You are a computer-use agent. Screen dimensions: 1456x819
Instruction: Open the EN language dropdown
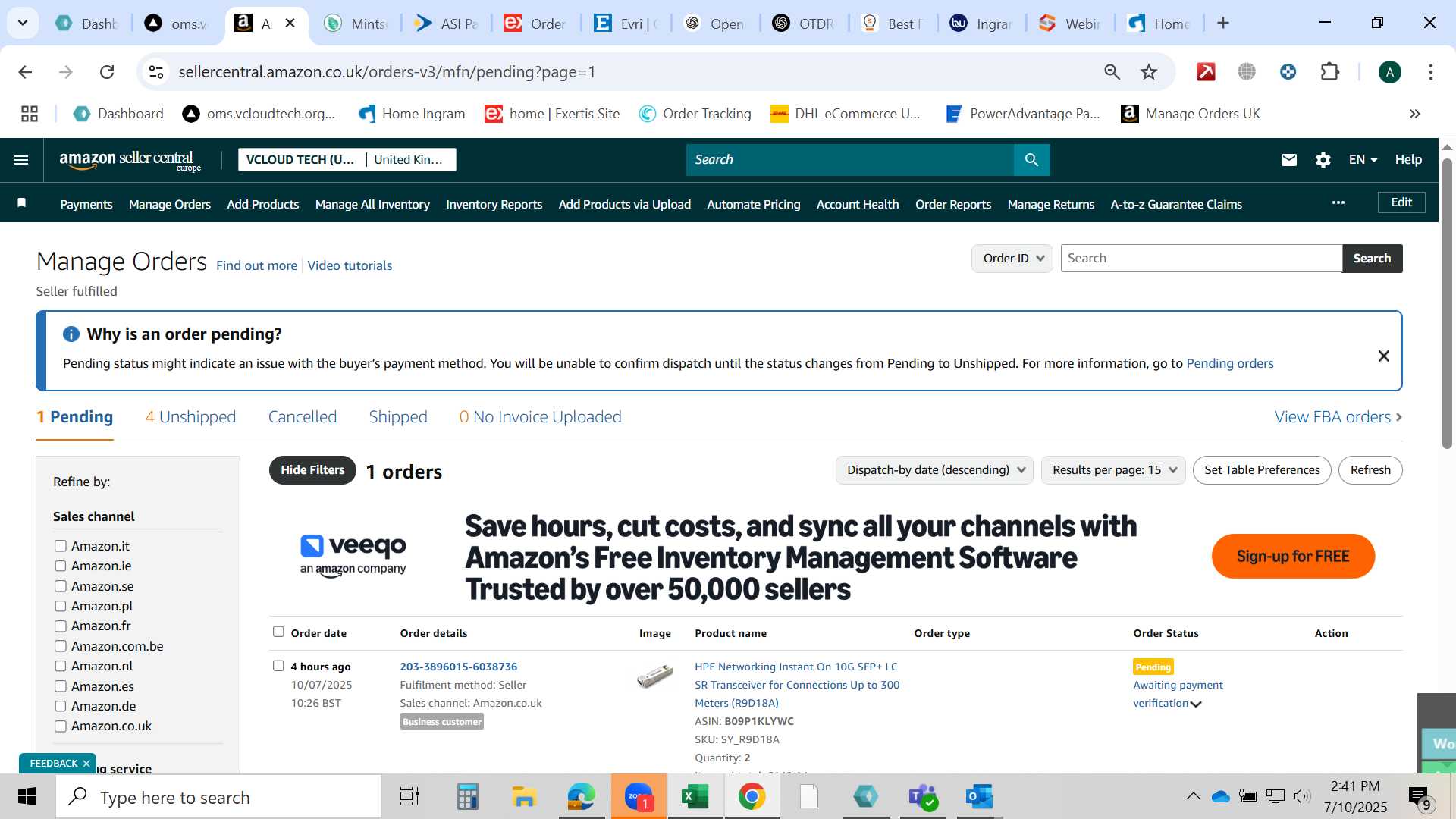[1363, 160]
